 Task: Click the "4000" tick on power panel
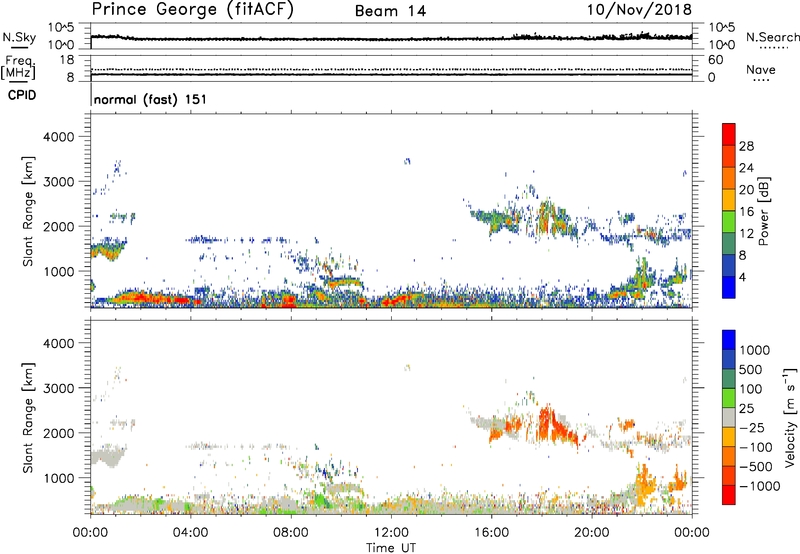pyautogui.click(x=59, y=137)
